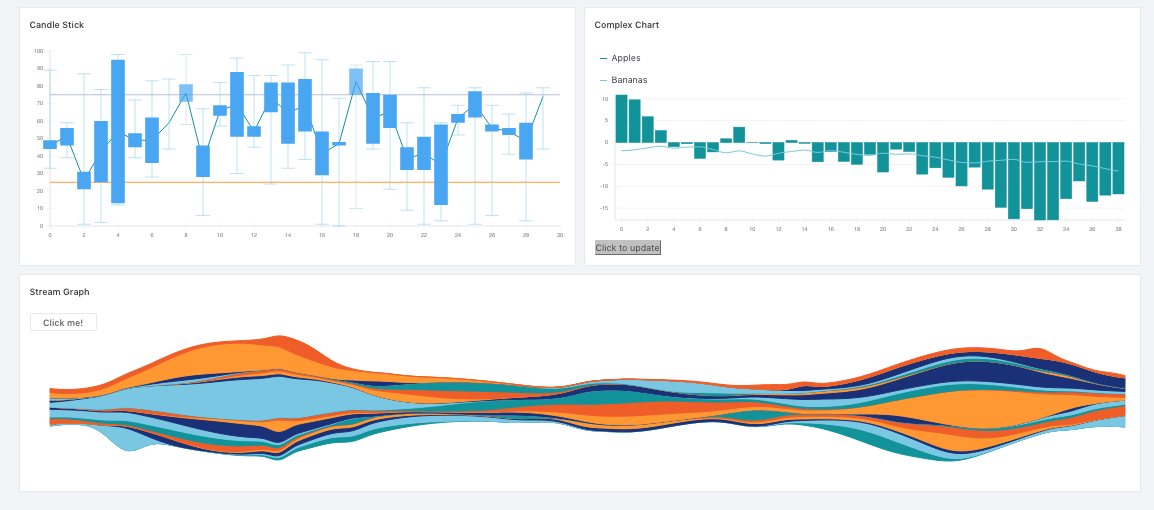Click the wide light blue stream layer on the left
This screenshot has width=1154, height=510.
pyautogui.click(x=200, y=400)
